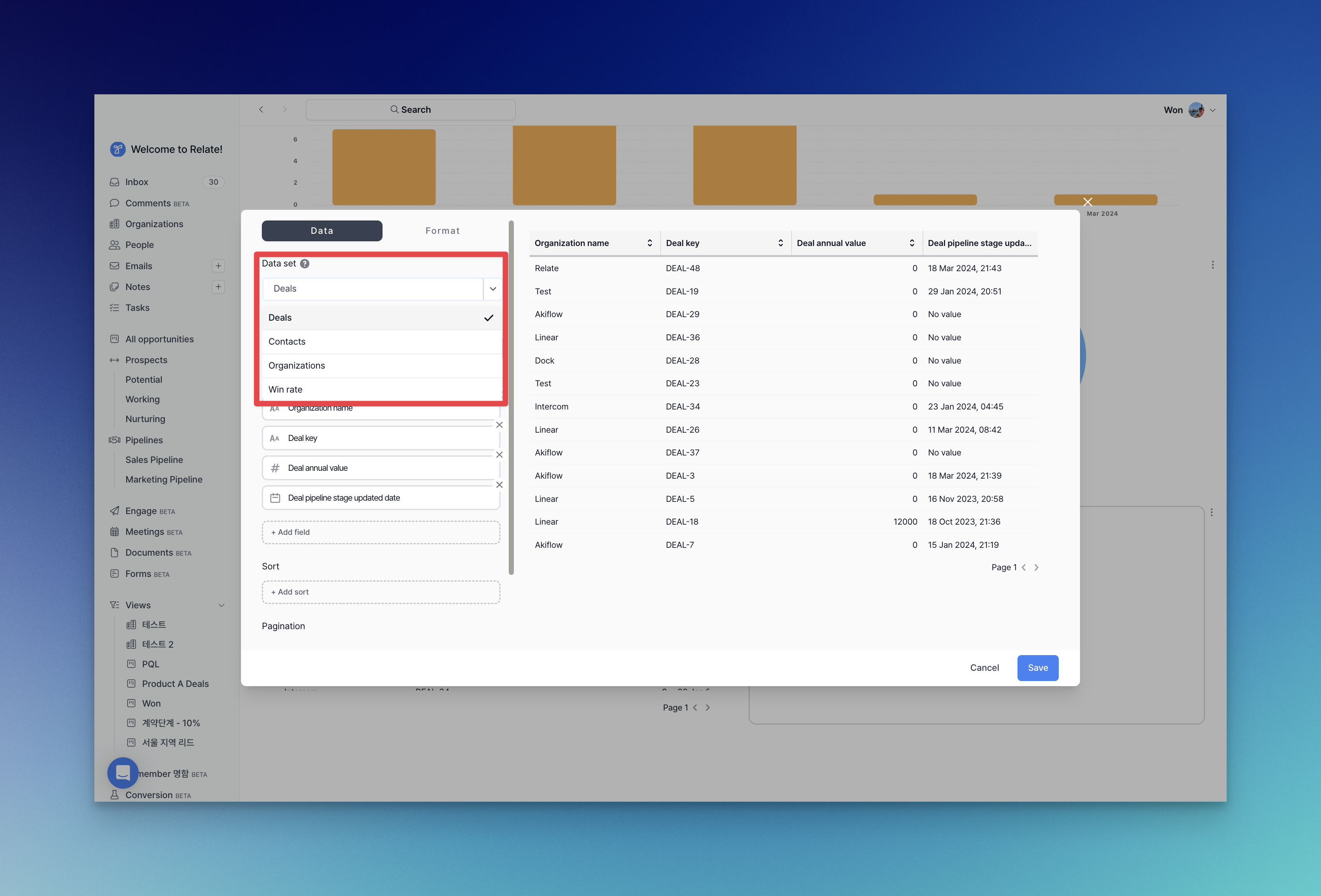
Task: Click the plus icon next to Emails
Action: [x=218, y=266]
